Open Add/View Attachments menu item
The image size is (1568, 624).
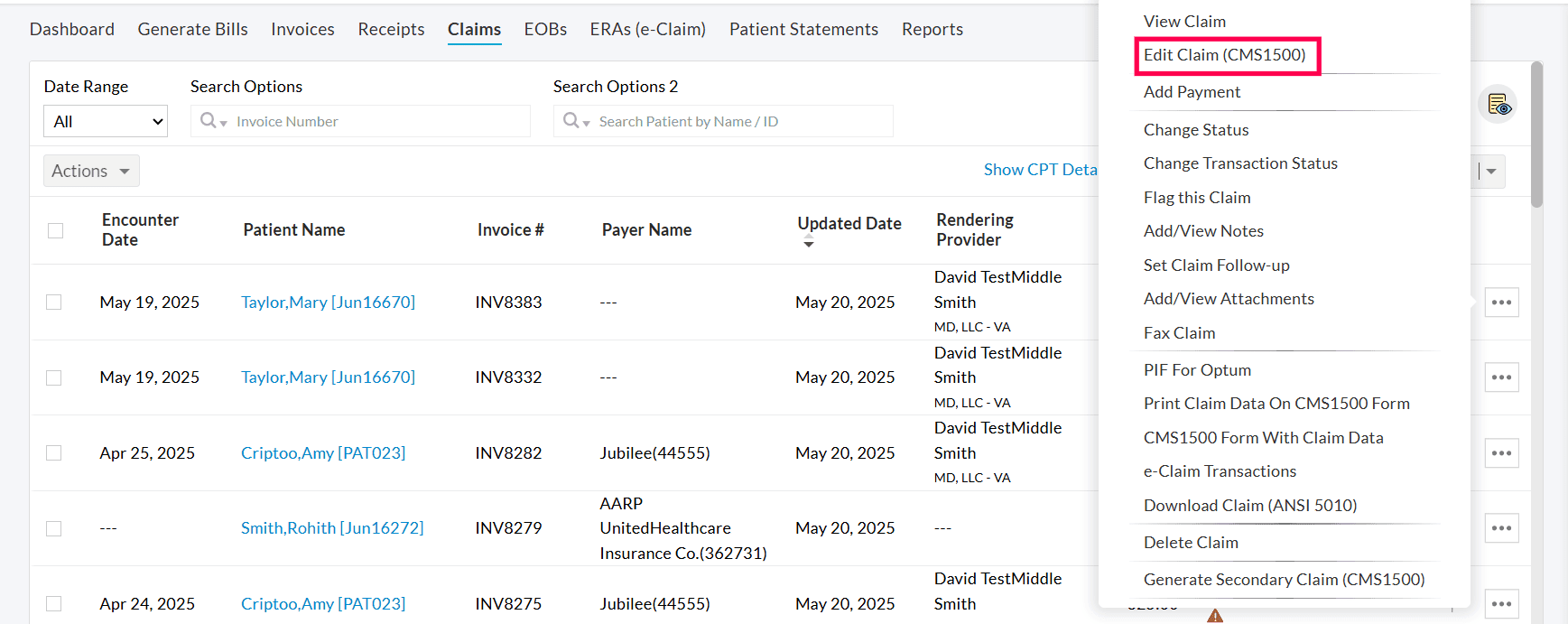1229,299
